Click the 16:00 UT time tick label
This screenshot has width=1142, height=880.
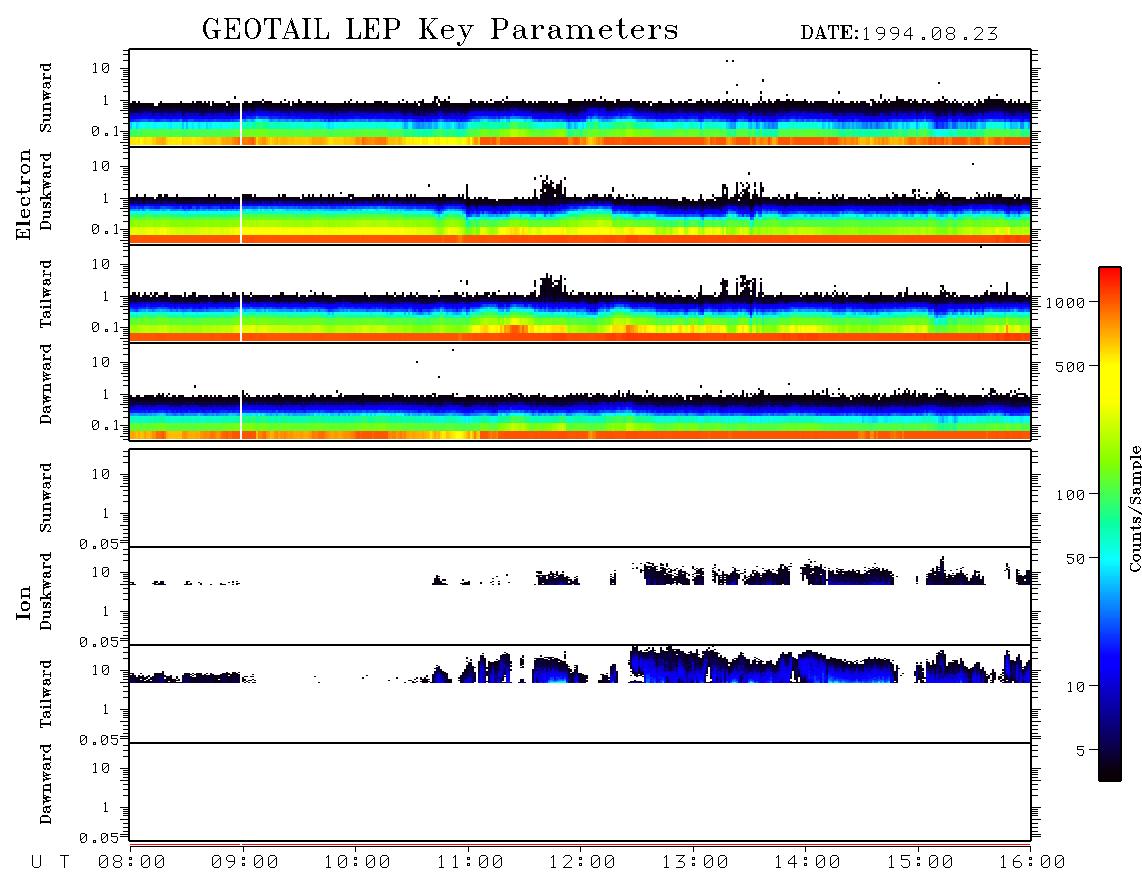1032,863
